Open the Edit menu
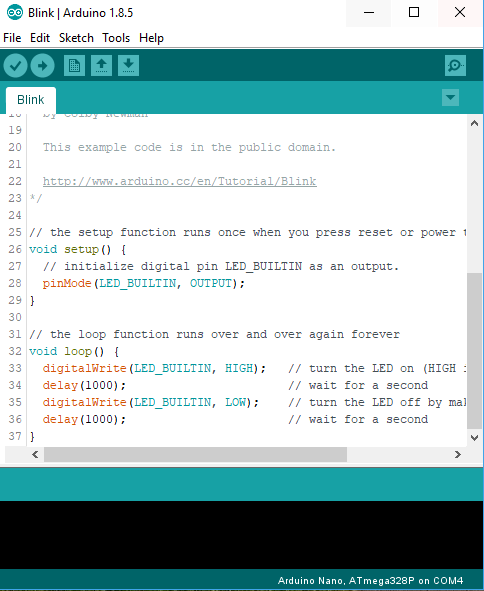 coord(40,38)
